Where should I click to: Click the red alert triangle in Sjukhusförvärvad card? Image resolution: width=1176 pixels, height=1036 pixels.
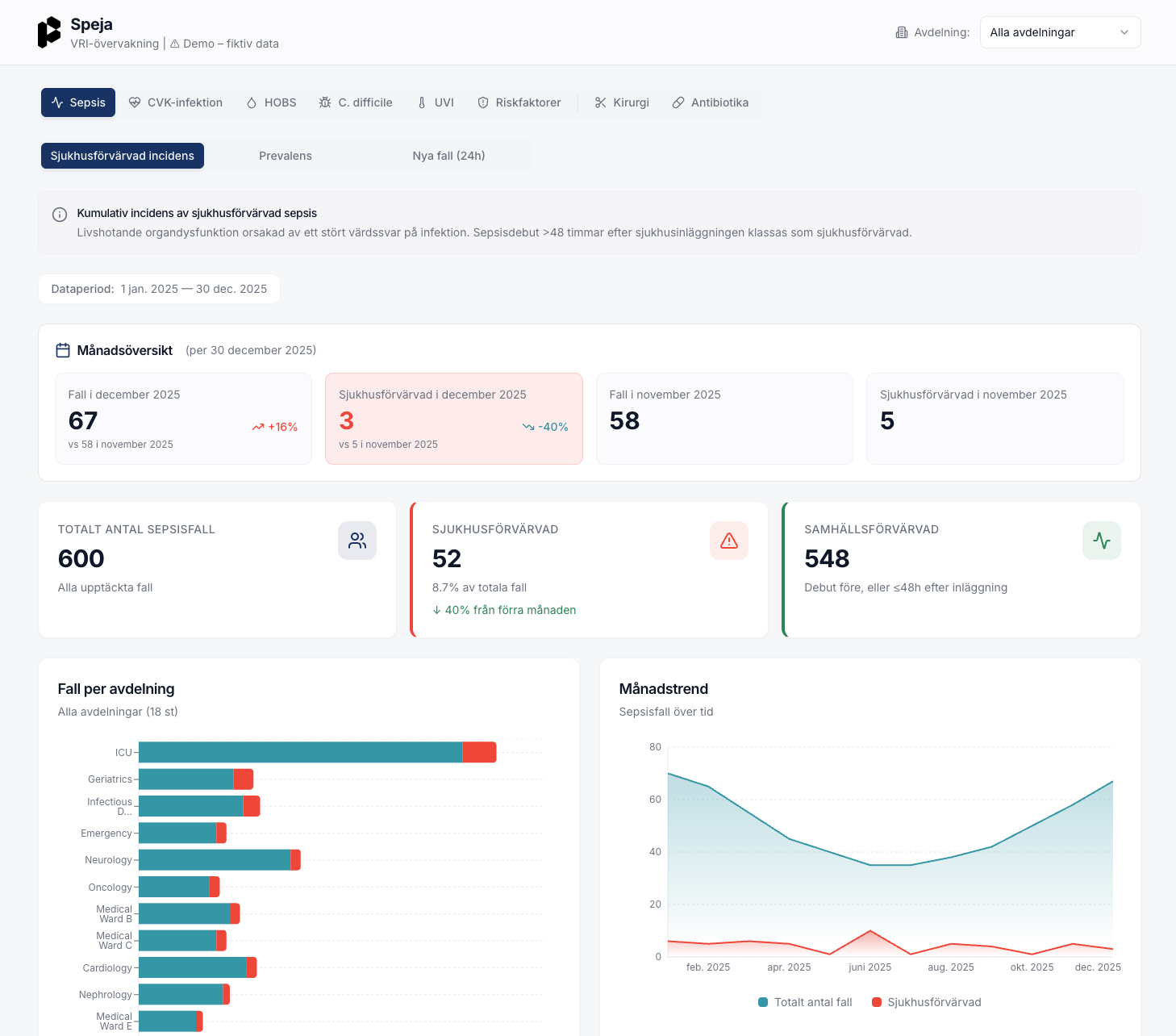coord(729,541)
